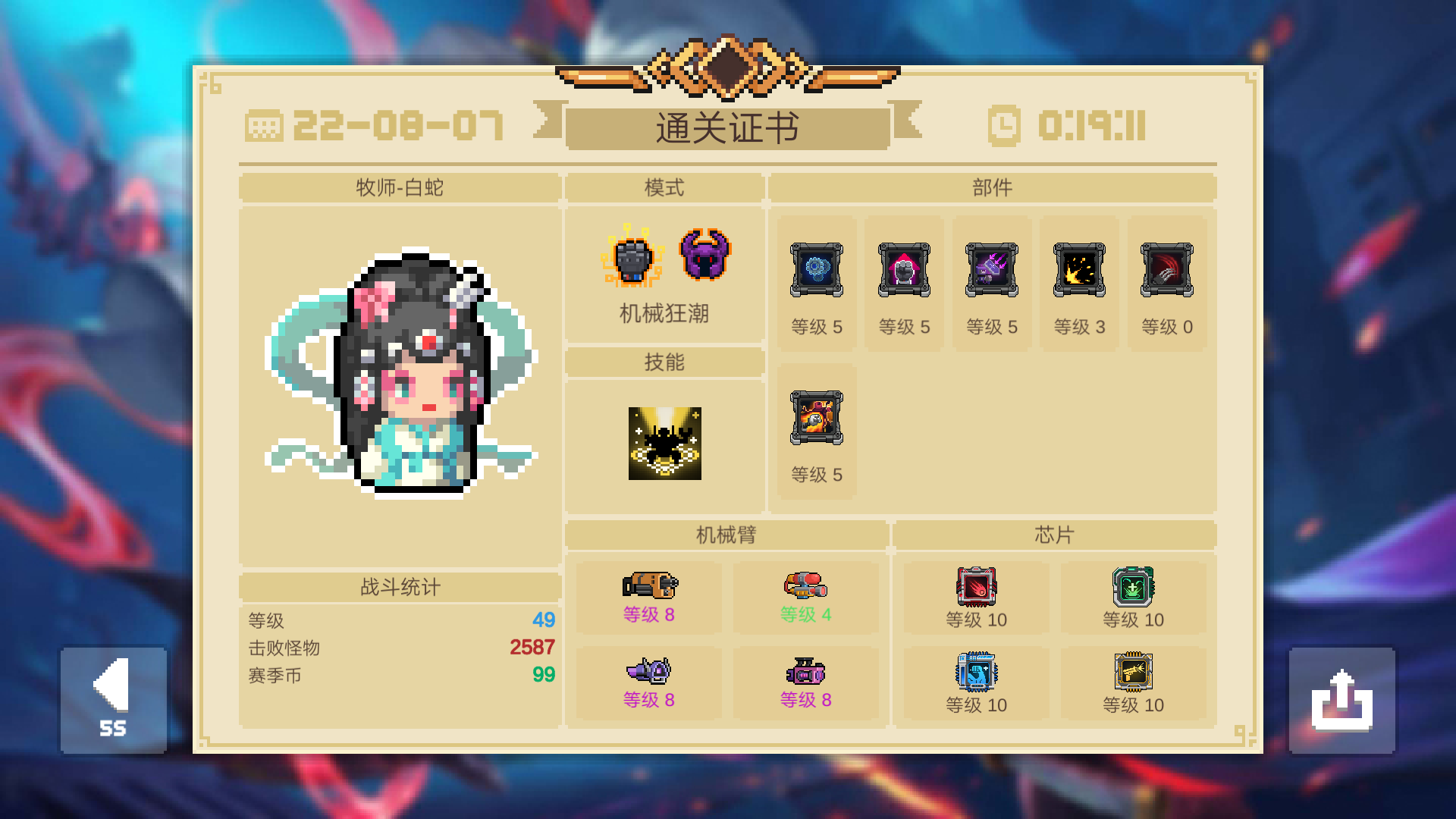
Task: Click the glowing mechanical fist mode icon
Action: pyautogui.click(x=633, y=256)
